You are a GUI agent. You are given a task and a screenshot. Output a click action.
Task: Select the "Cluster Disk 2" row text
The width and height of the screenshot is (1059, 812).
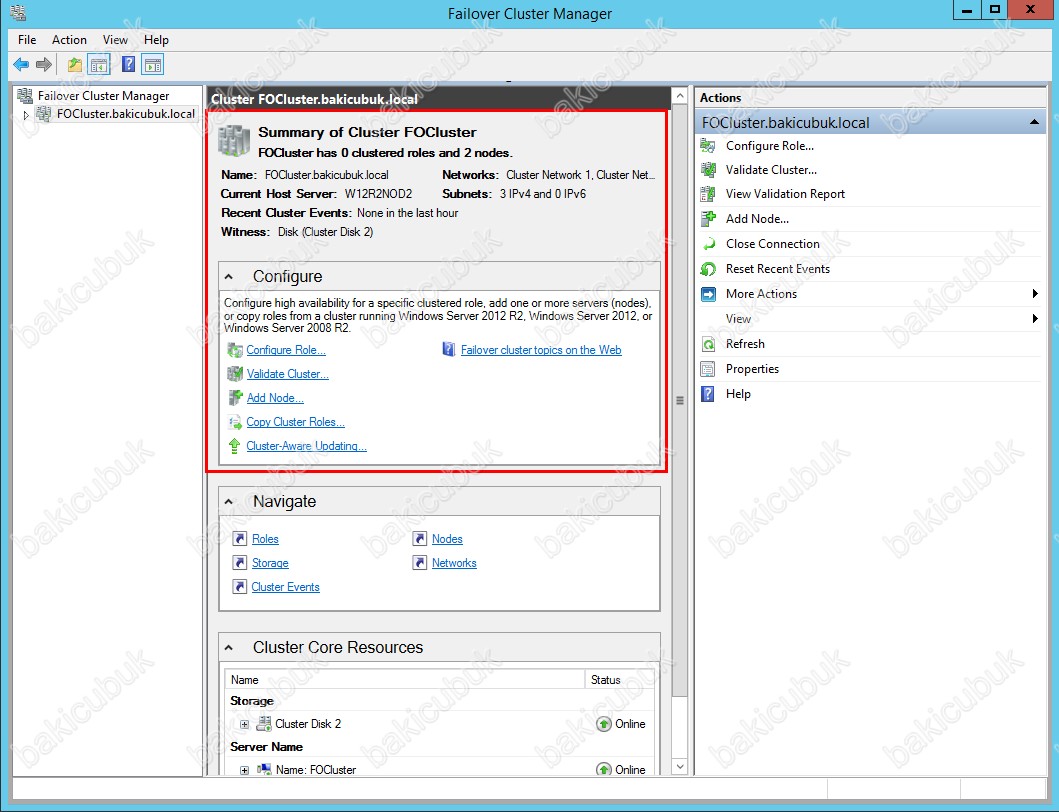(308, 724)
